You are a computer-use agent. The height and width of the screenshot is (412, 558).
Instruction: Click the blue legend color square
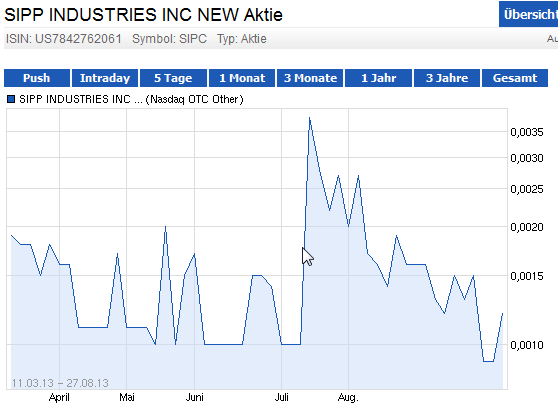[x=11, y=99]
